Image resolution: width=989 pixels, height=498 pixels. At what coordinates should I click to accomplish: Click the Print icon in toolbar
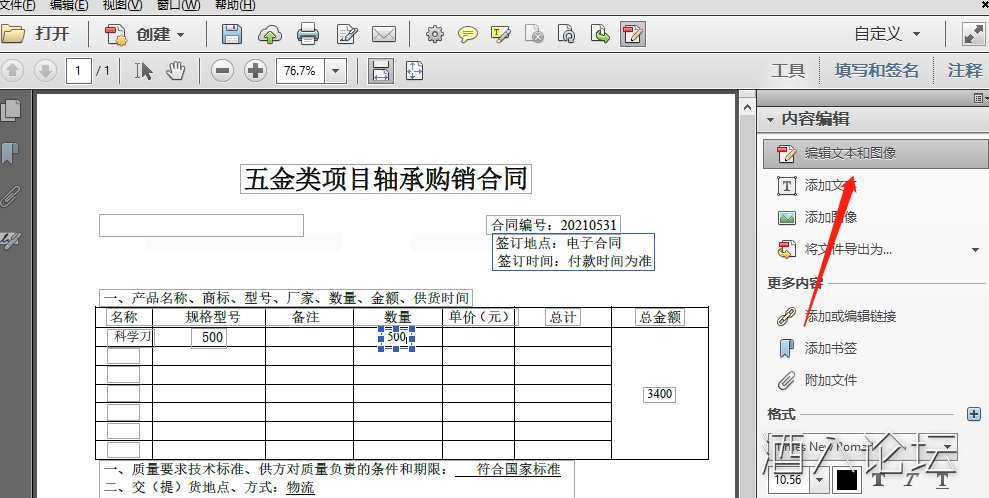tap(308, 35)
